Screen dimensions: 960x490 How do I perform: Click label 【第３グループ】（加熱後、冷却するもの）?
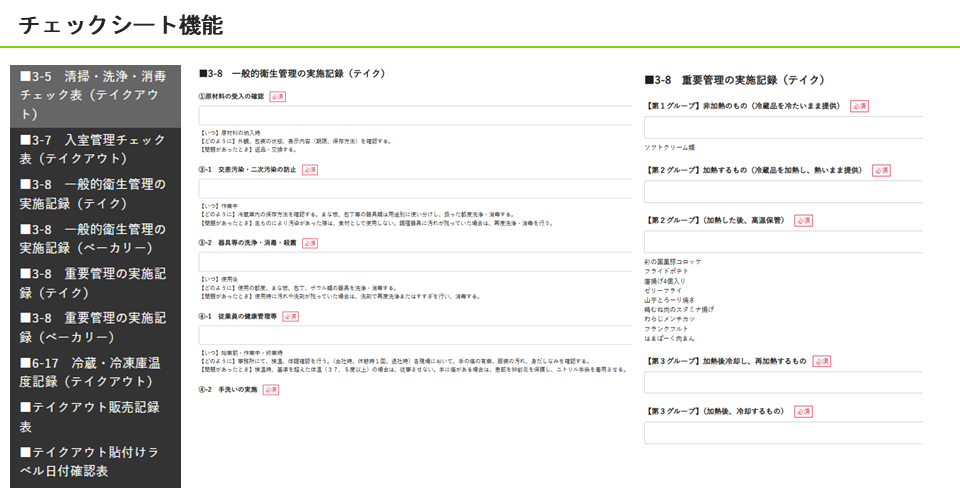715,412
